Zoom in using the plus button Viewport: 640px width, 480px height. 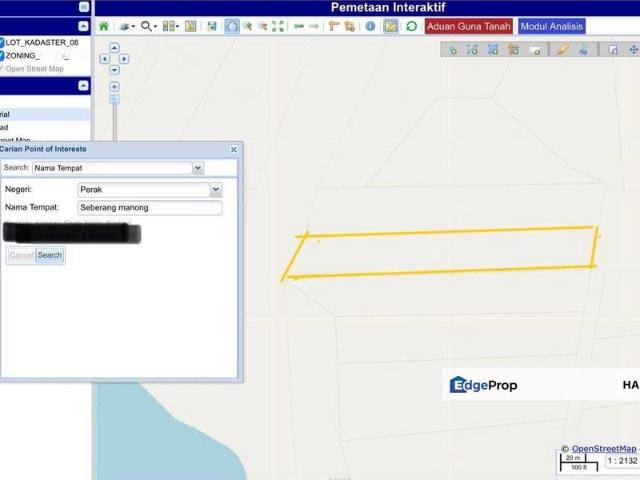click(x=114, y=87)
